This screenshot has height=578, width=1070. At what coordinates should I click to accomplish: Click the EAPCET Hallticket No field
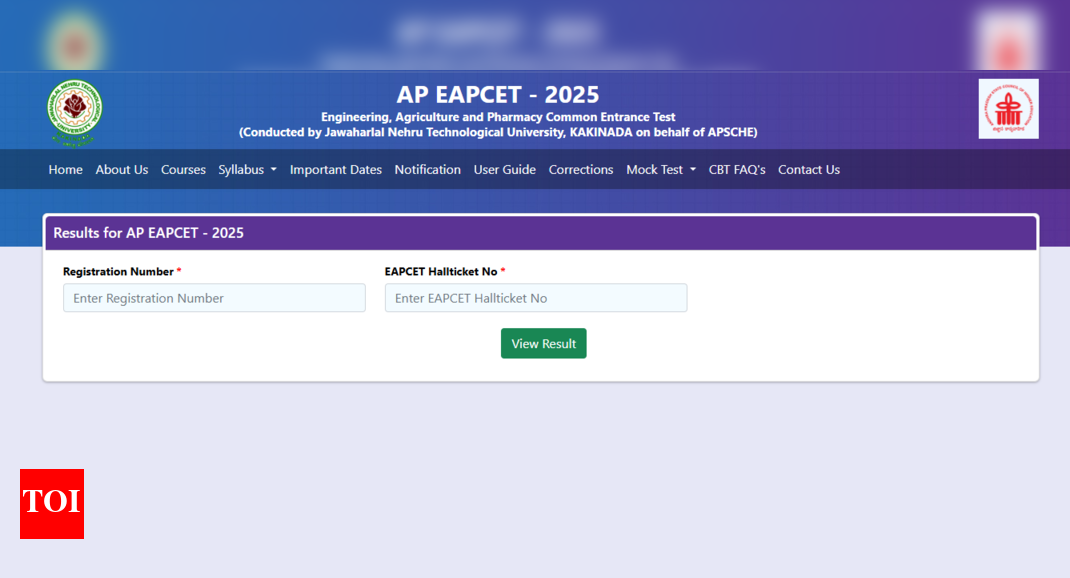tap(535, 298)
